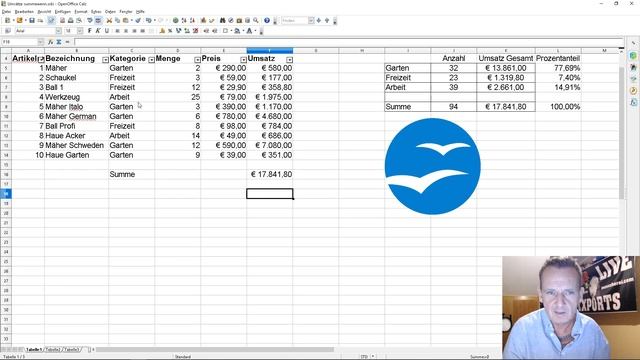640x360 pixels.
Task: Open the Daten menu
Action: pyautogui.click(x=110, y=11)
